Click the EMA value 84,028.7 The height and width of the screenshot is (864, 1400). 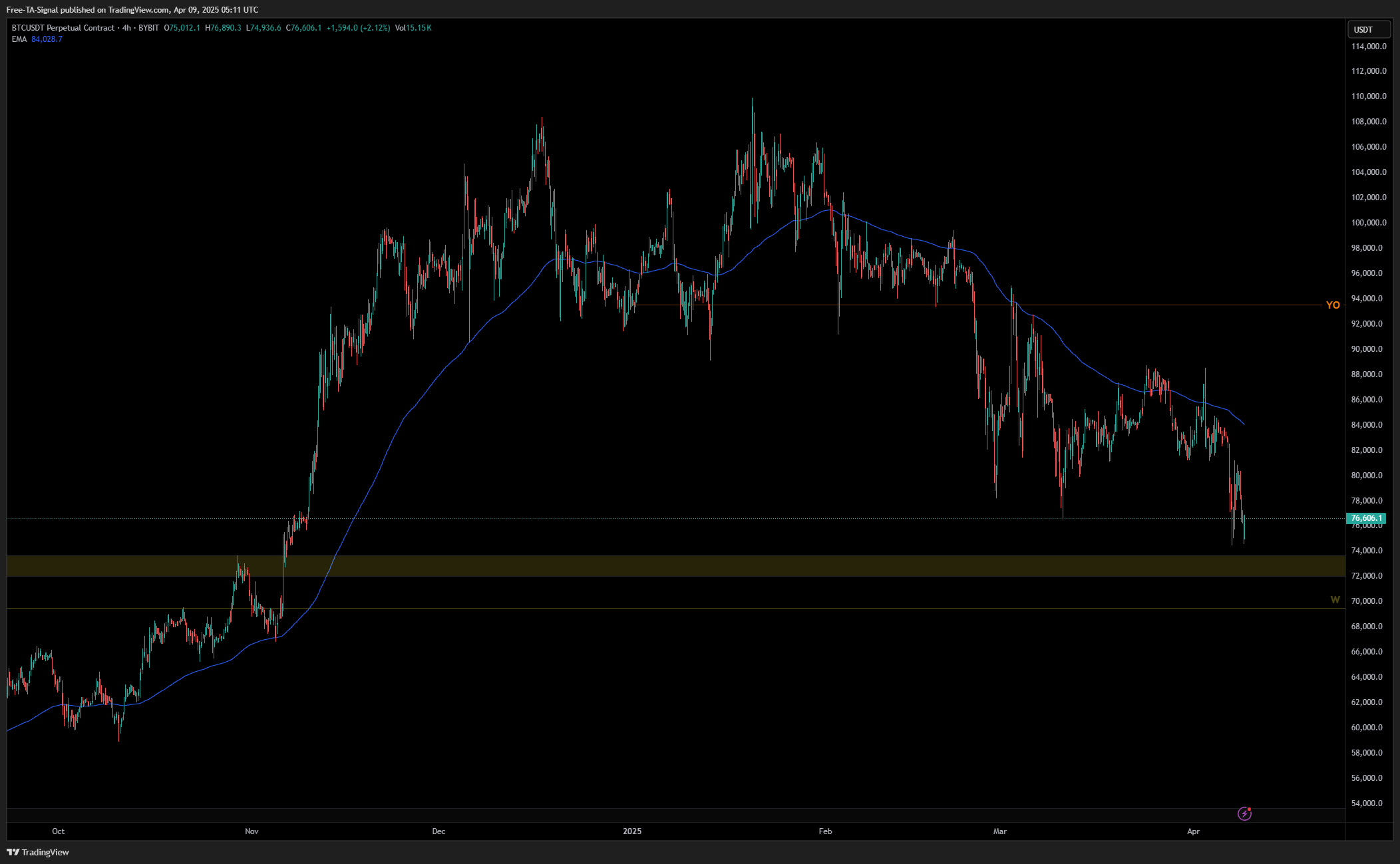47,39
